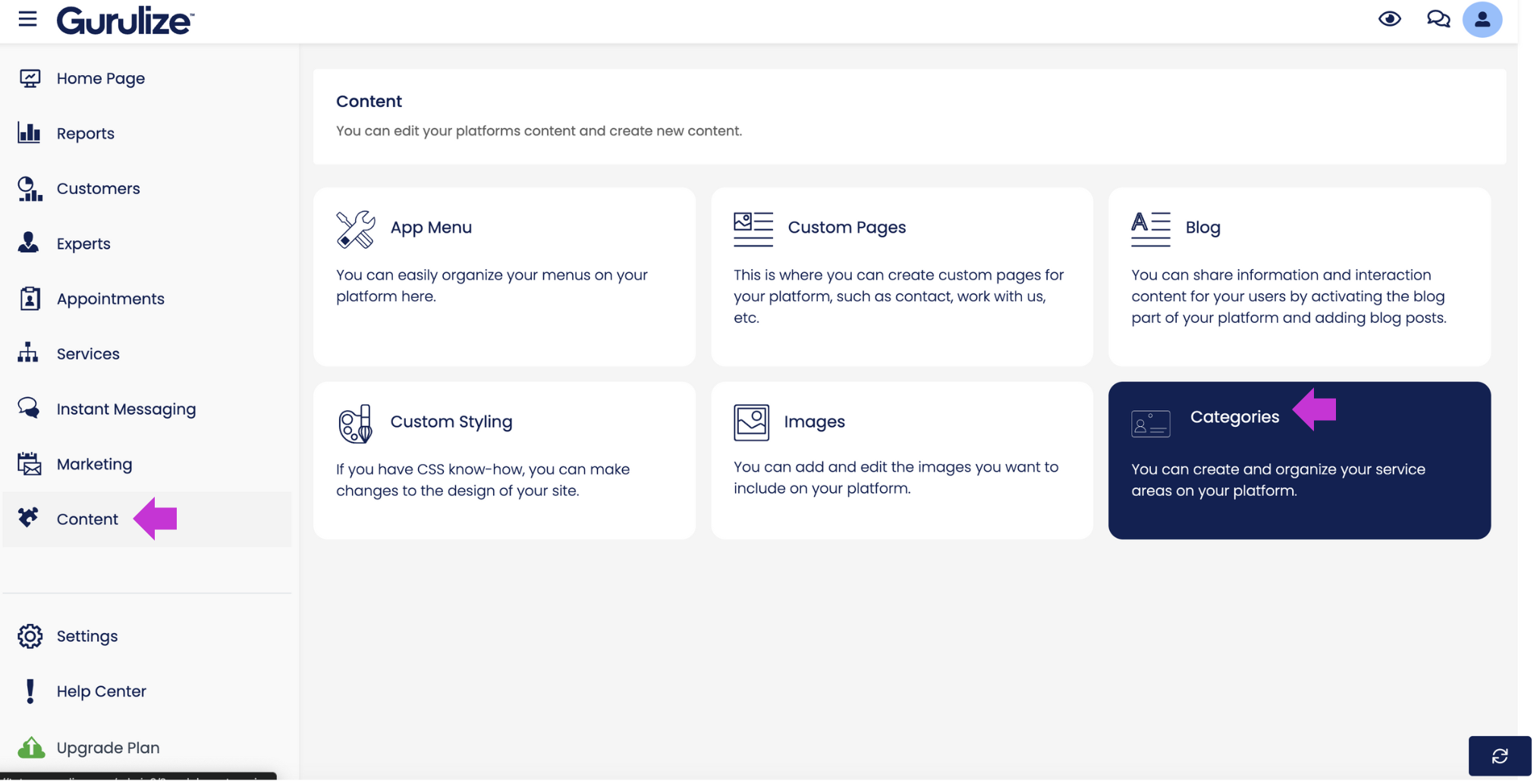Open Instant Messaging section
The height and width of the screenshot is (784, 1537).
[x=127, y=409]
